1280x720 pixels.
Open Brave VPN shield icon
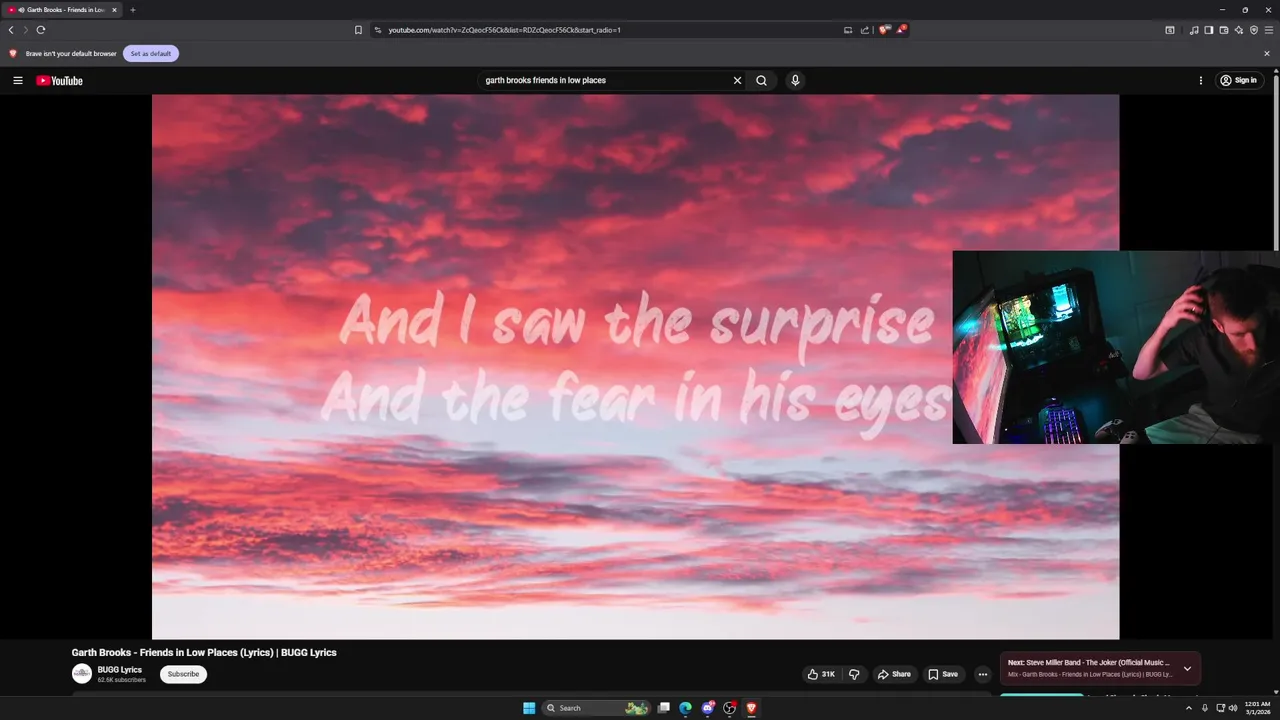1254,30
